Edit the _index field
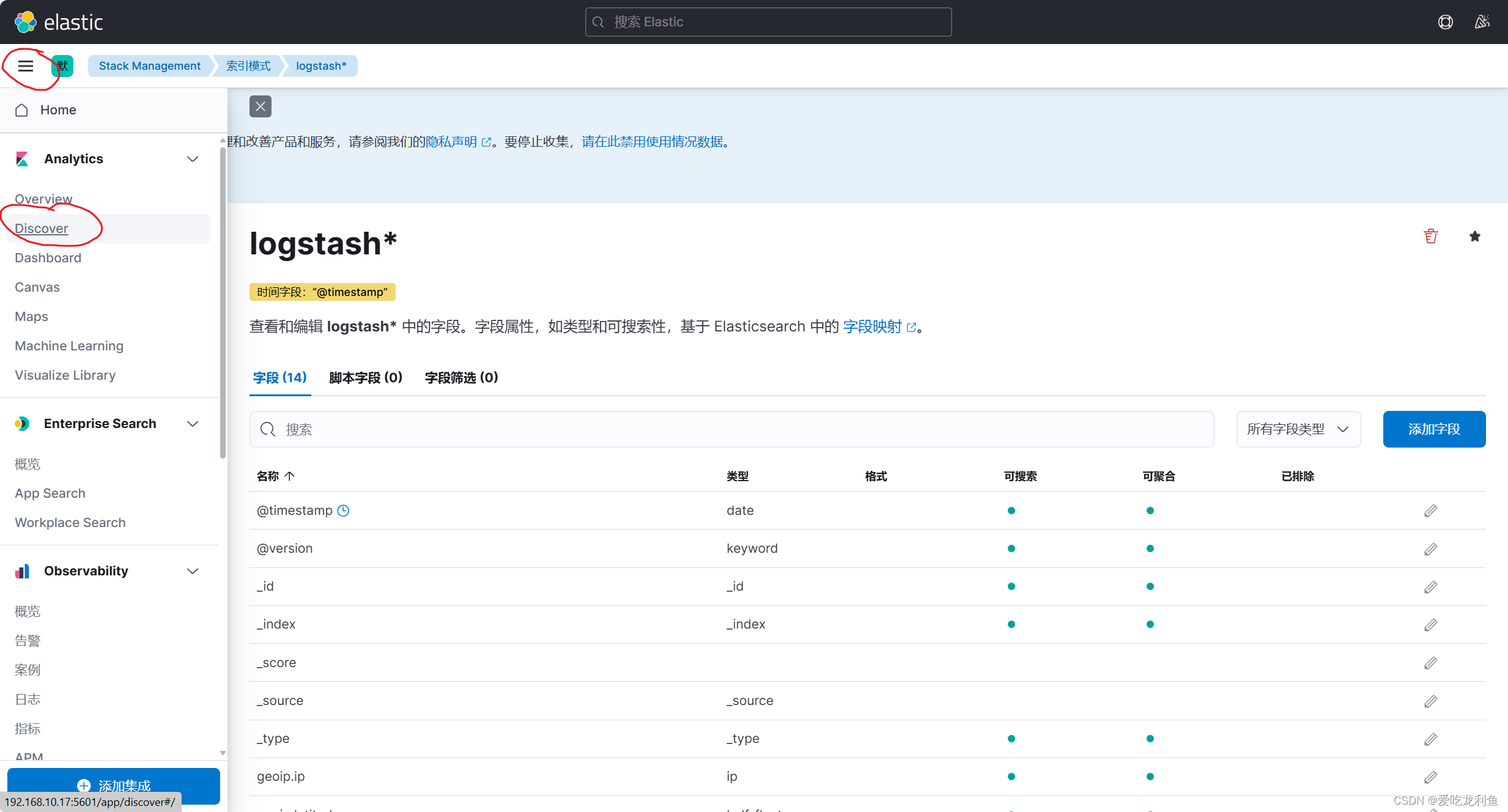This screenshot has height=812, width=1508. [1430, 625]
